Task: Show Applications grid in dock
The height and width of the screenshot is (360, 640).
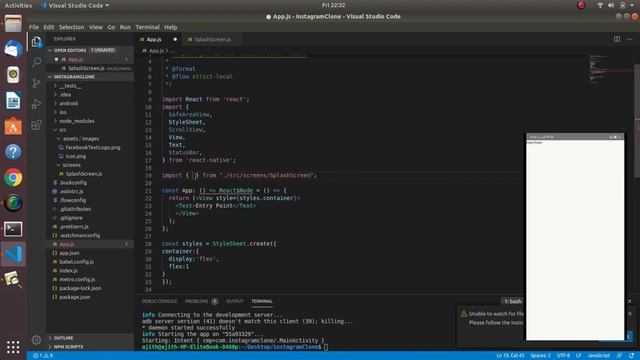Action: tap(13, 347)
